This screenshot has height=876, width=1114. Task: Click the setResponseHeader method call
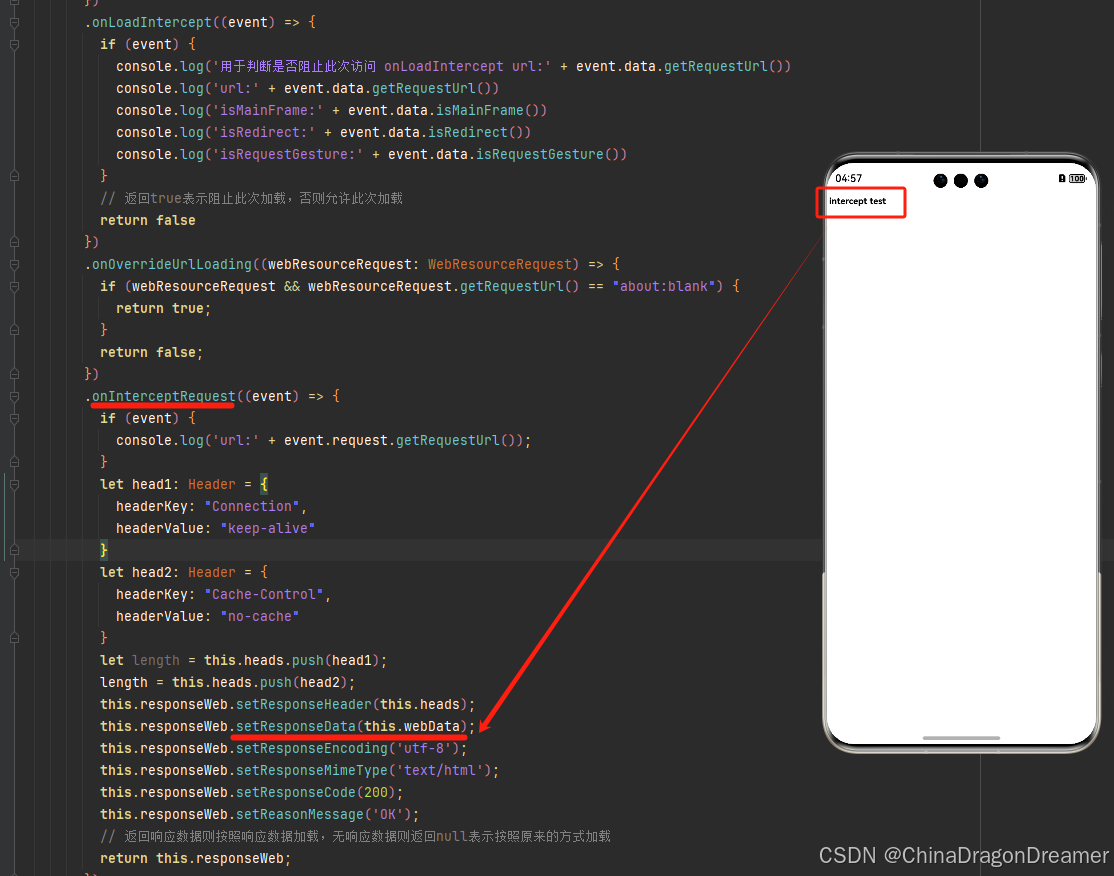coord(303,705)
